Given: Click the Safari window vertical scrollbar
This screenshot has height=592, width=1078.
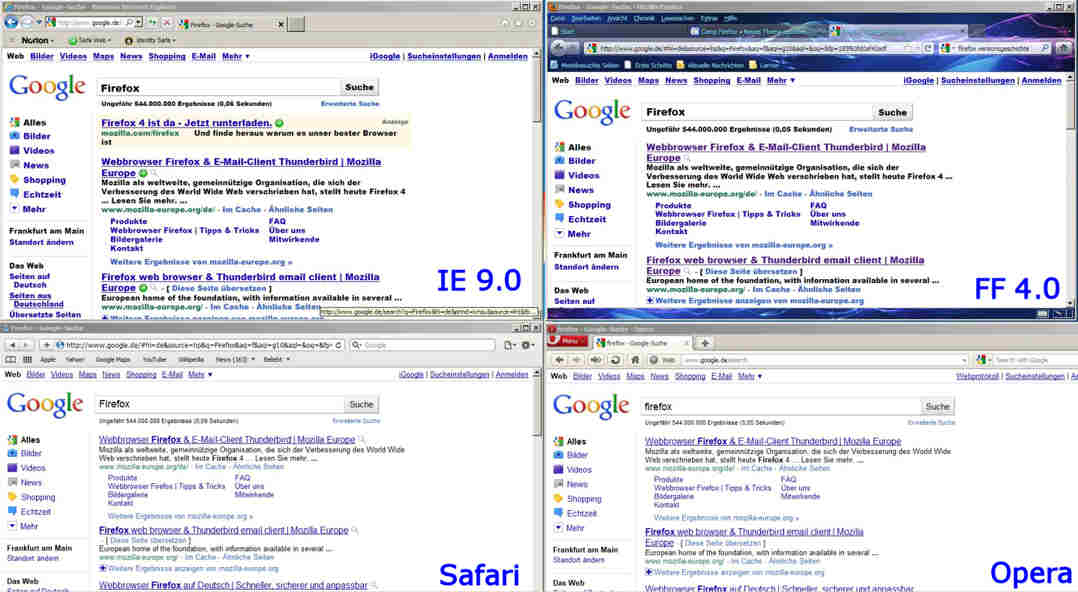Looking at the screenshot, I should tap(538, 481).
